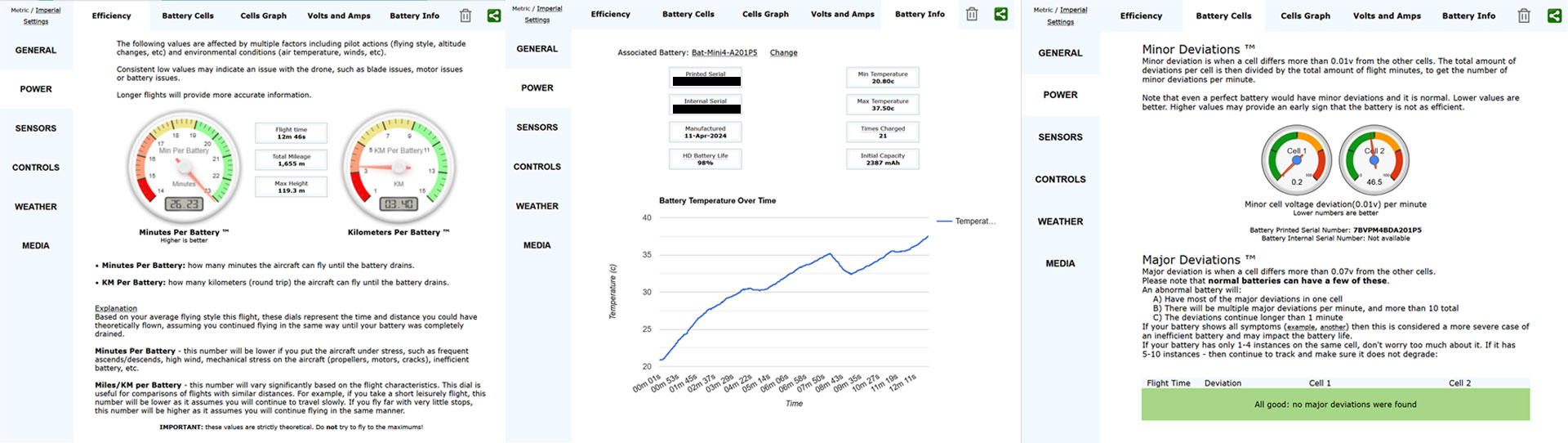
Task: Click trash icon in Efficiency view panel
Action: tap(465, 16)
